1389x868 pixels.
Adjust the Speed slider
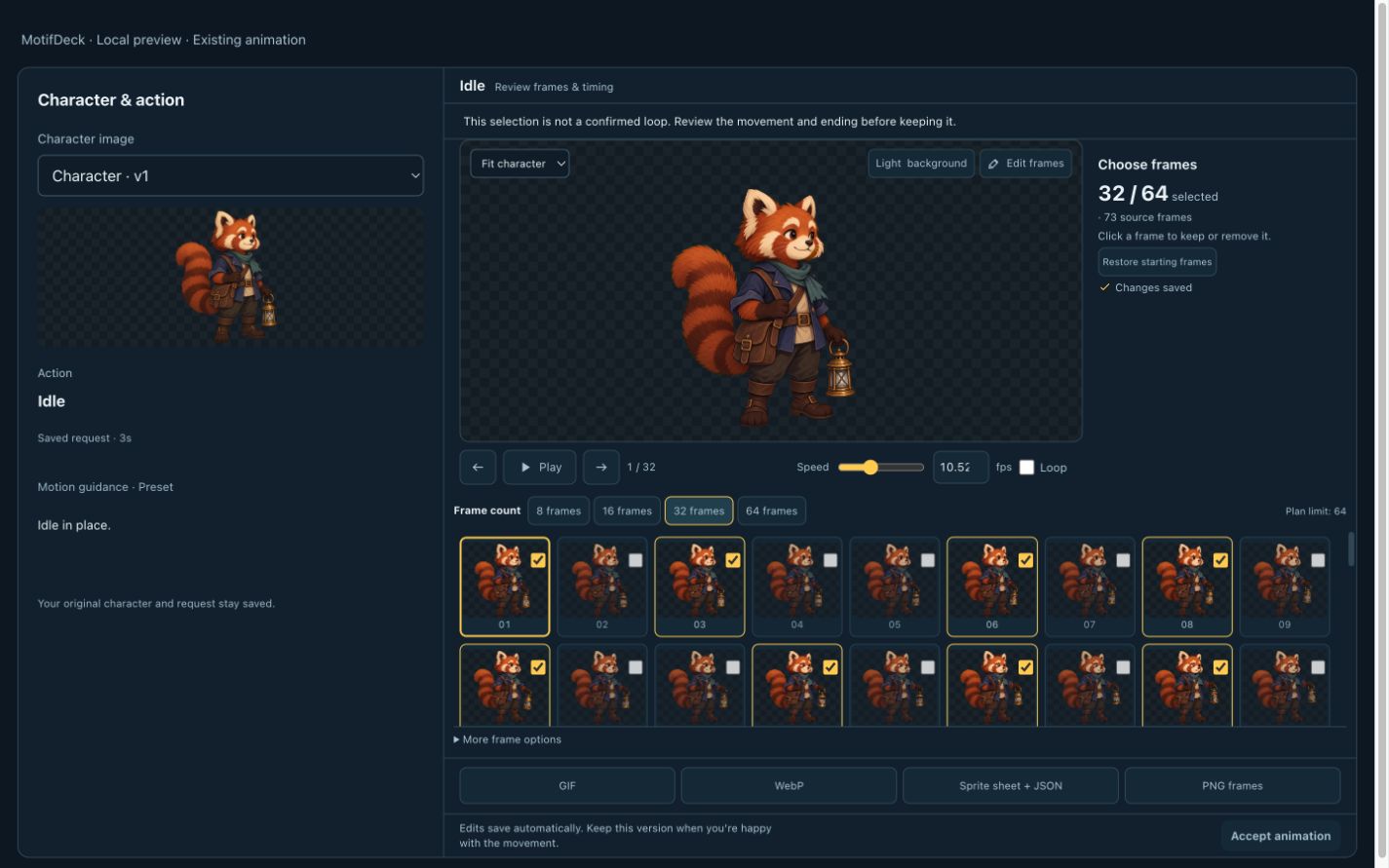[x=880, y=468]
